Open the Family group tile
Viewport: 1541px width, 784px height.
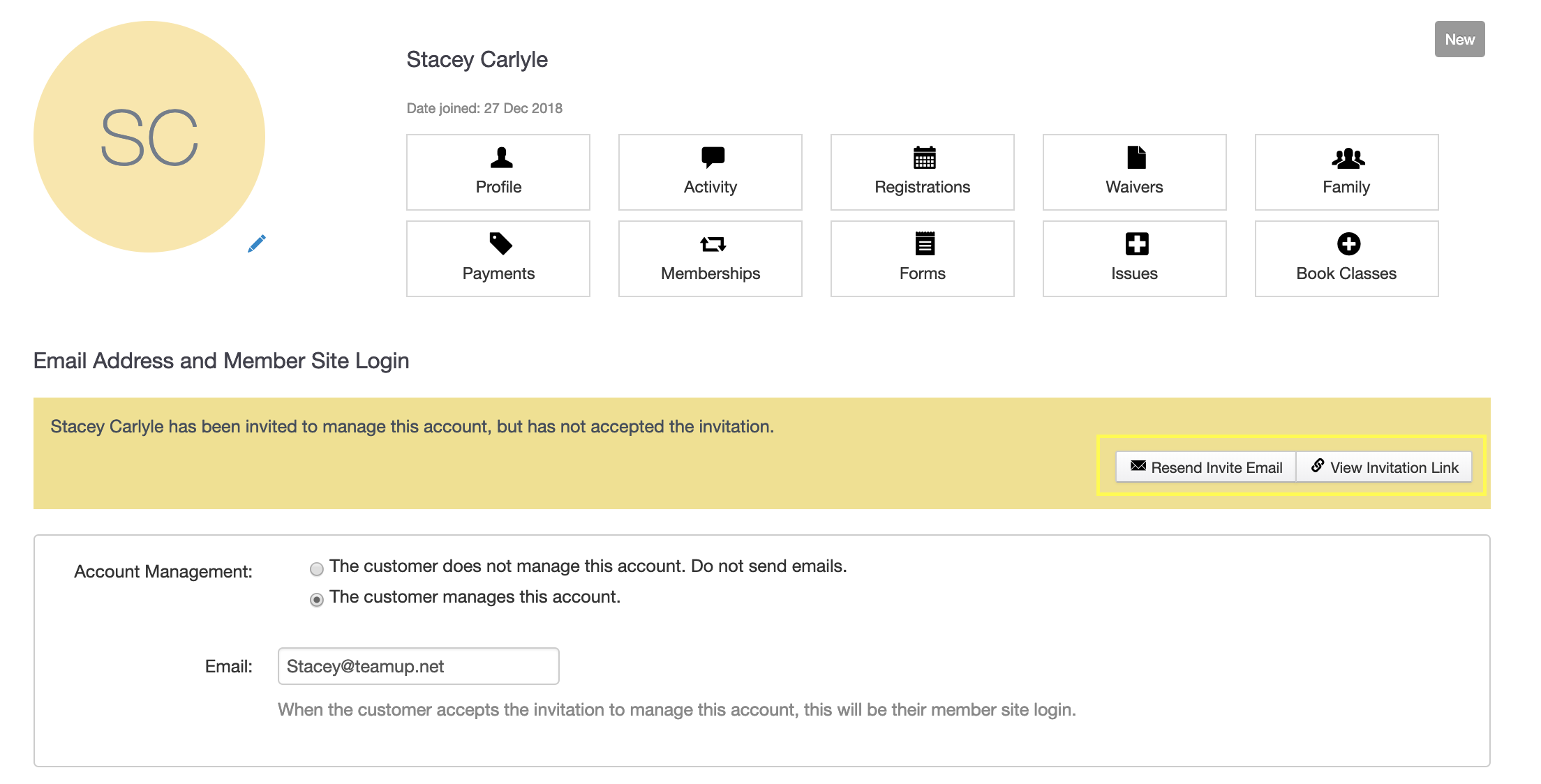click(x=1346, y=172)
